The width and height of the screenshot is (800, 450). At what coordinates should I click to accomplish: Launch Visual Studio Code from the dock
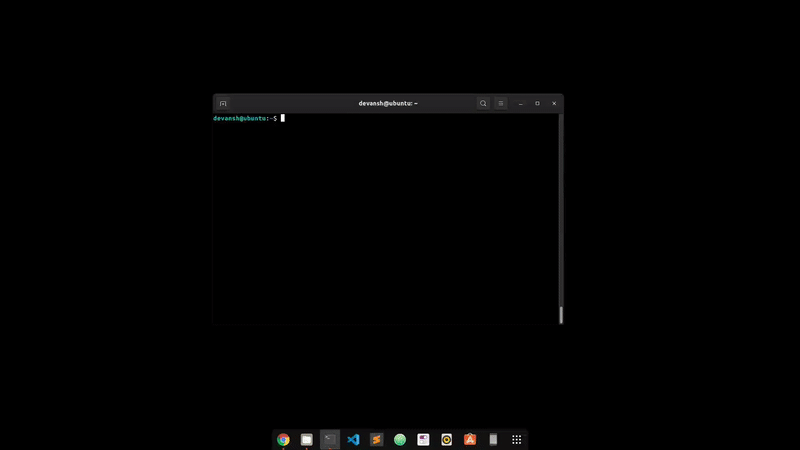tap(353, 439)
